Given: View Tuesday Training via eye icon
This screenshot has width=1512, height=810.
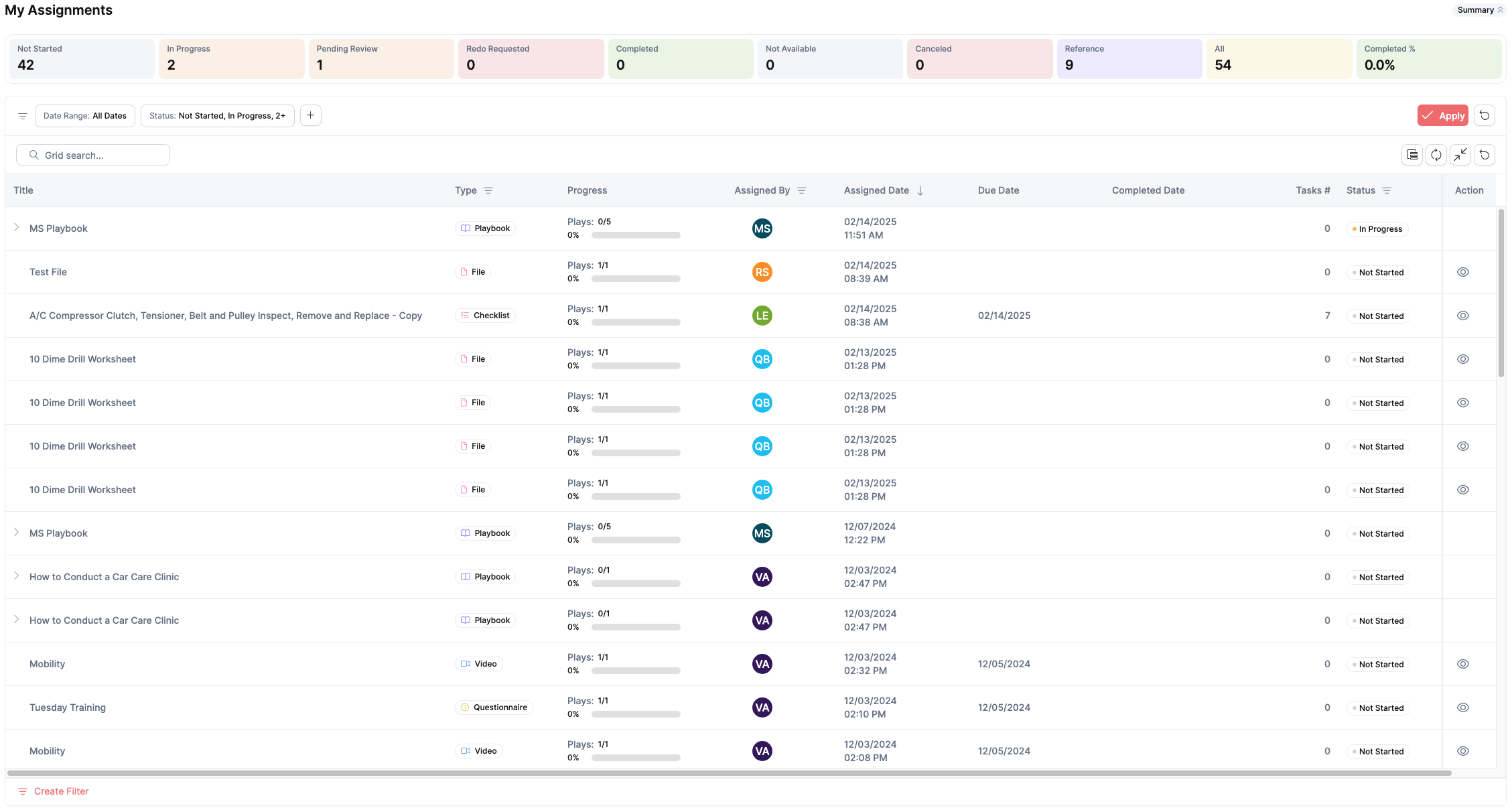Looking at the screenshot, I should 1463,707.
